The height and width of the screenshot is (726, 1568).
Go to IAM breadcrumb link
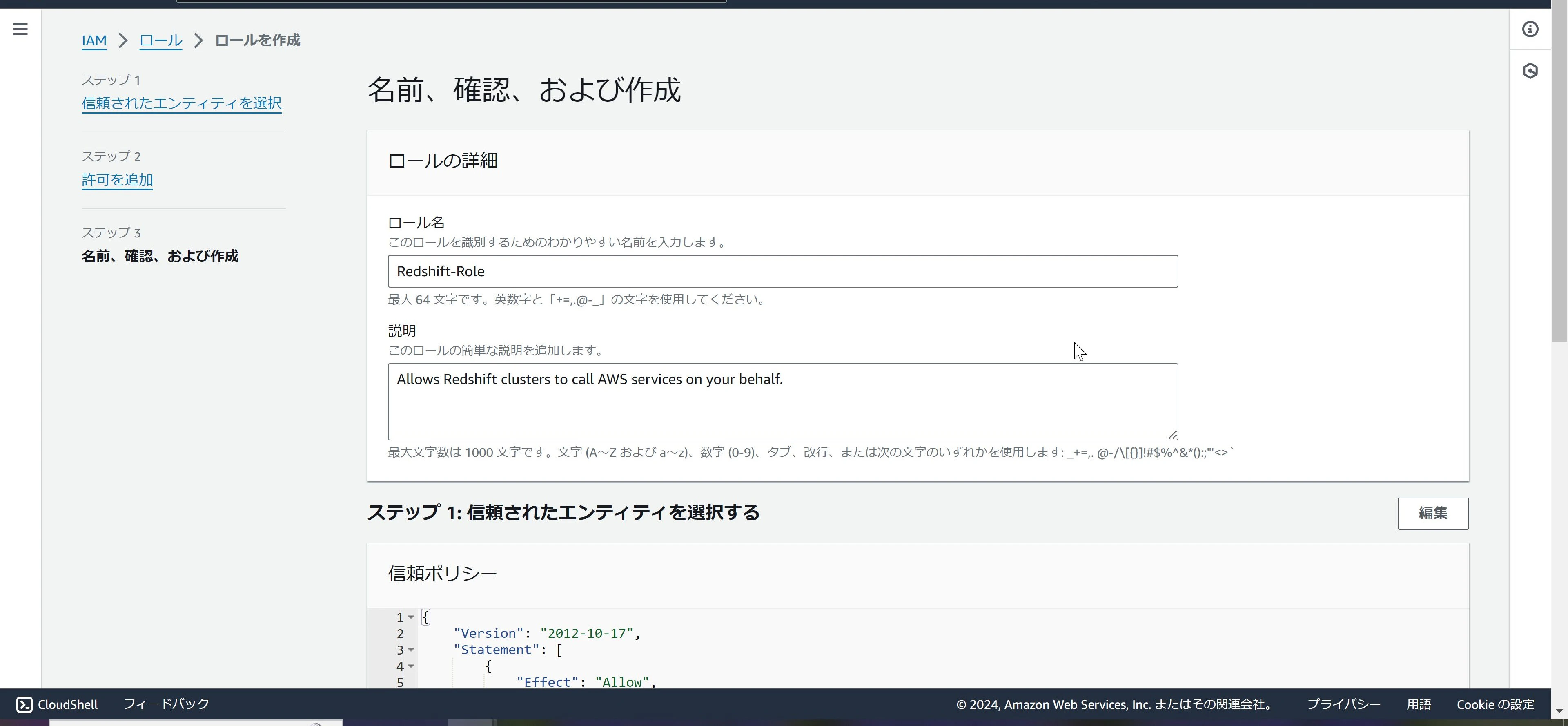point(94,41)
